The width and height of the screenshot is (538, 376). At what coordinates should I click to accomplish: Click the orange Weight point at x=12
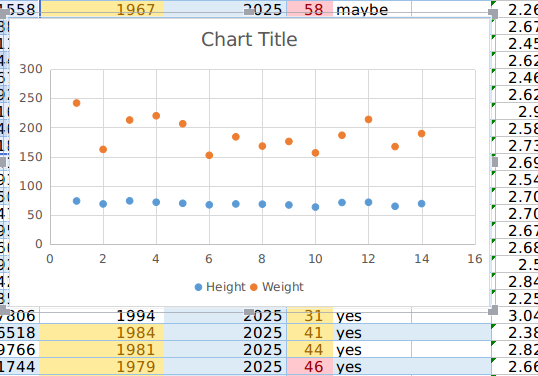pos(369,119)
